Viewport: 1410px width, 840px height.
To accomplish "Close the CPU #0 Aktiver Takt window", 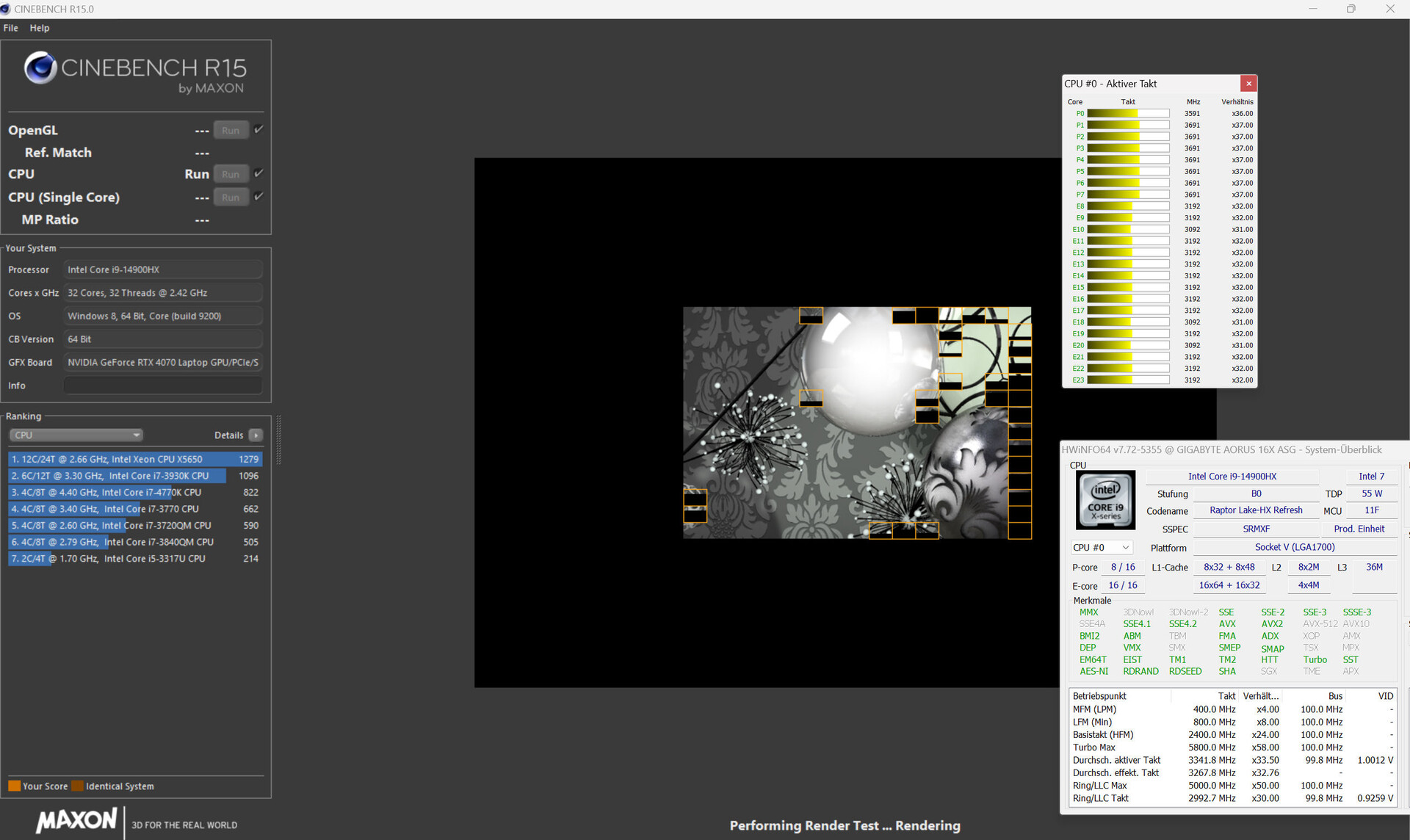I will click(1248, 84).
